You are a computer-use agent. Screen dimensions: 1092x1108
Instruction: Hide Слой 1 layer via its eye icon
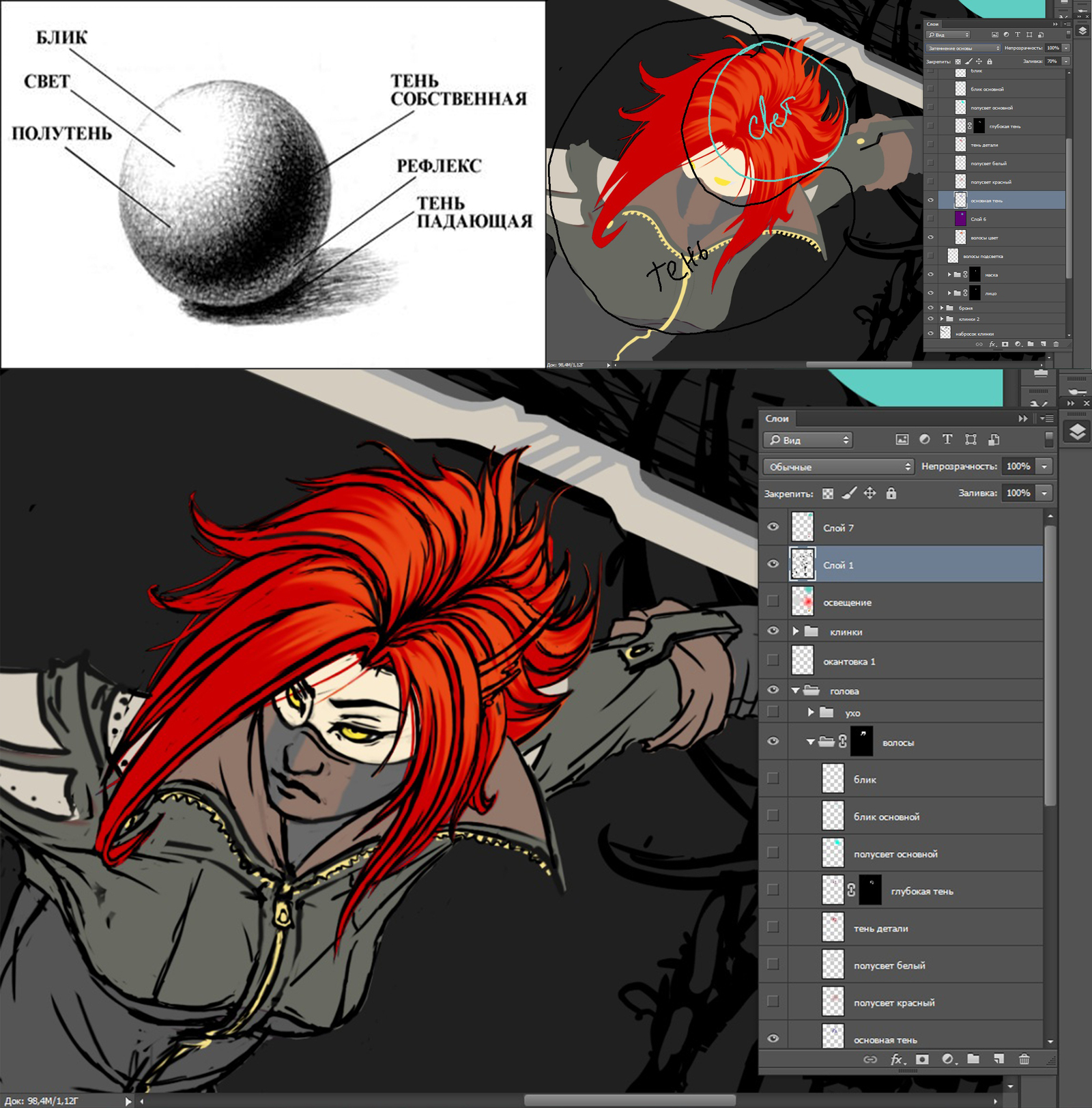point(773,564)
